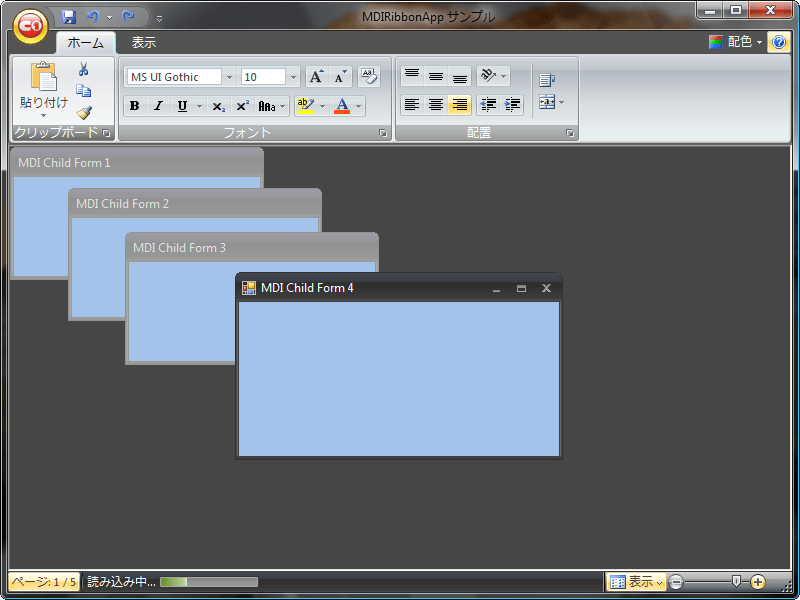This screenshot has height=600, width=800.
Task: Click the Grow Font icon
Action: 315,76
